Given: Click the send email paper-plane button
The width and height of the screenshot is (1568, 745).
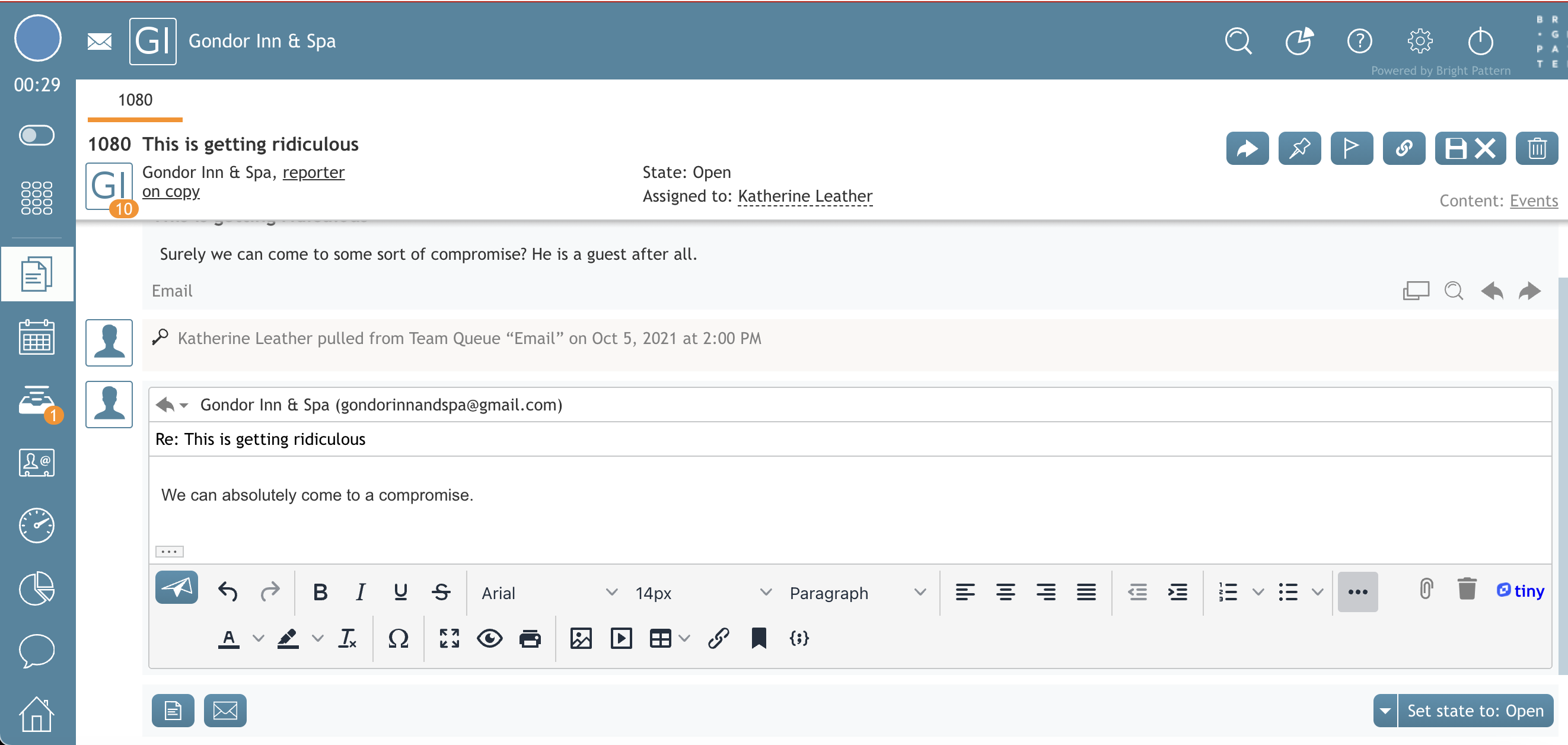Looking at the screenshot, I should pyautogui.click(x=177, y=588).
